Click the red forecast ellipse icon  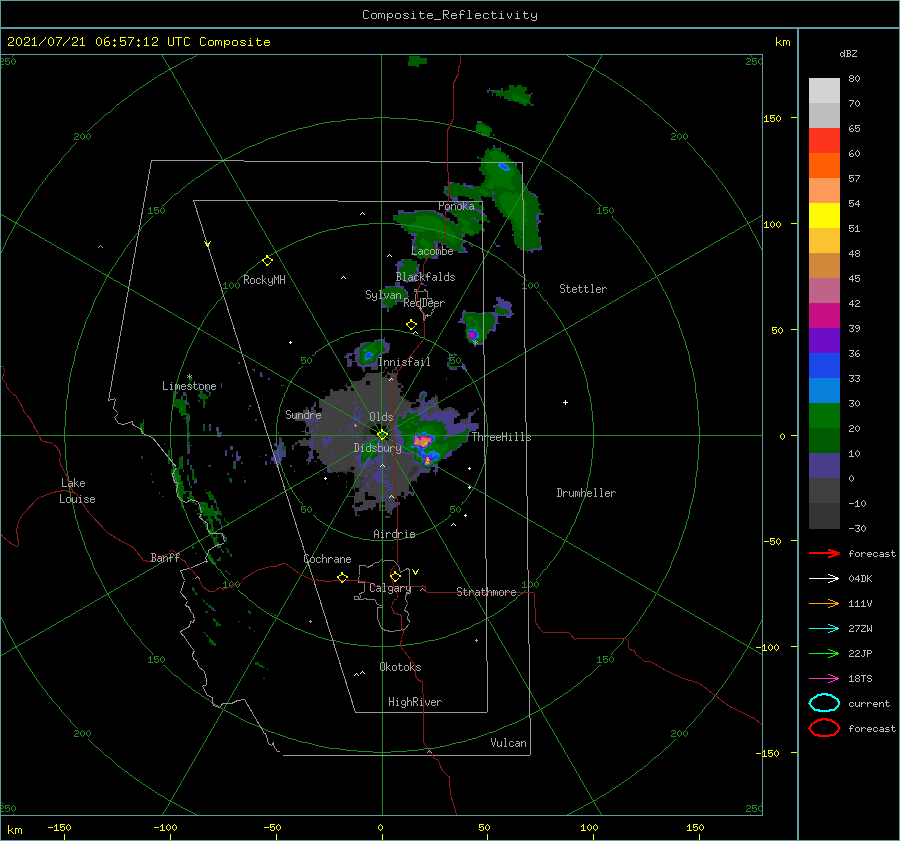[824, 728]
